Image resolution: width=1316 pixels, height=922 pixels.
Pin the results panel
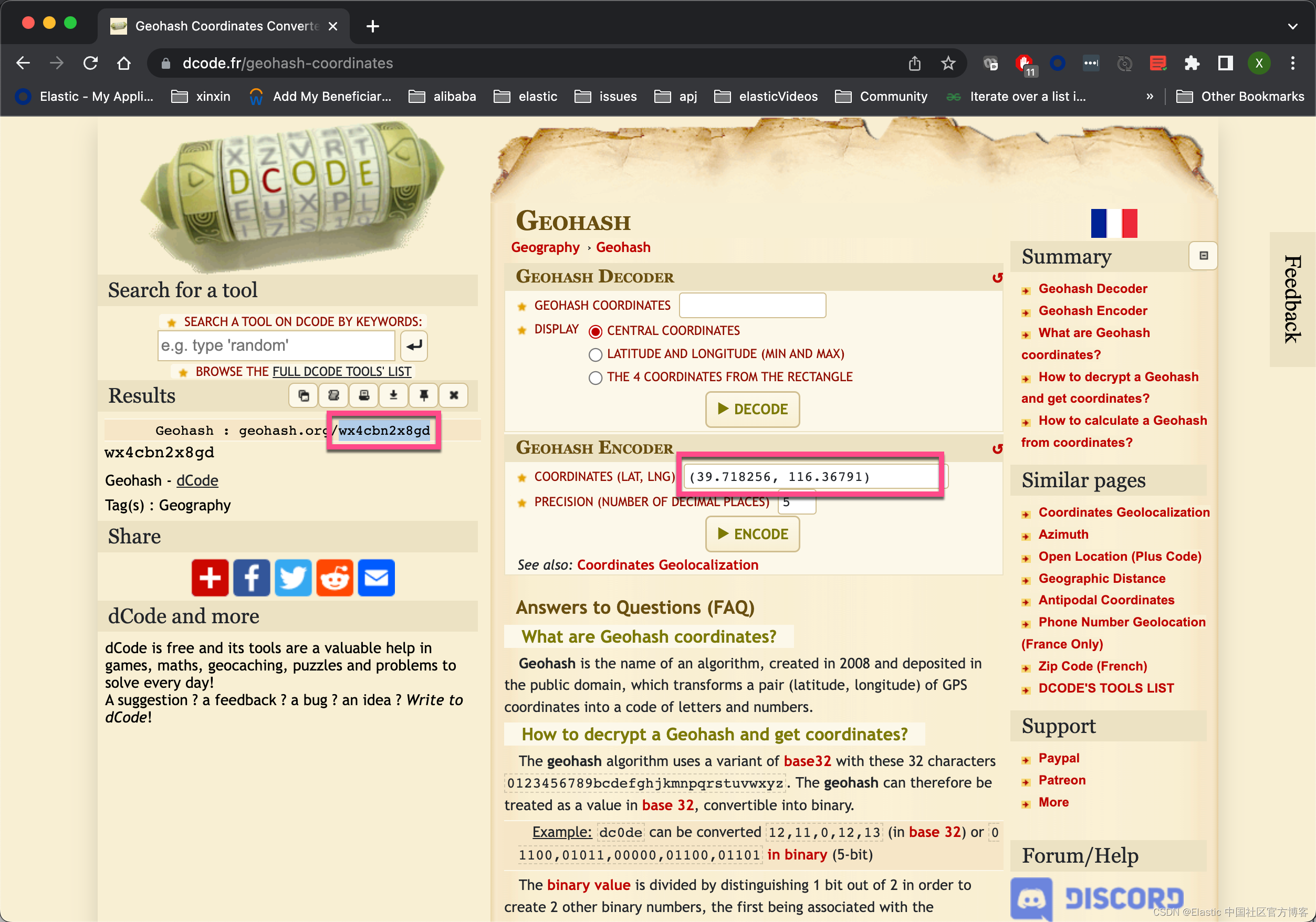[424, 395]
